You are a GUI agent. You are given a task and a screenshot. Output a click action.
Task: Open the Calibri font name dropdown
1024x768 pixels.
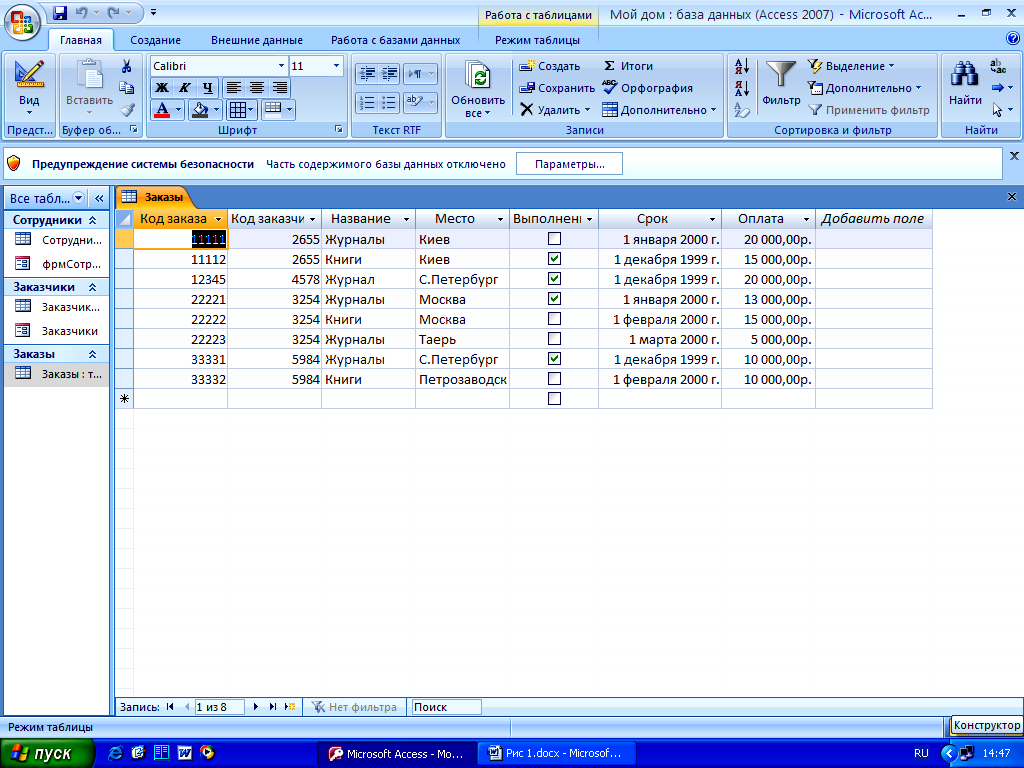click(281, 66)
